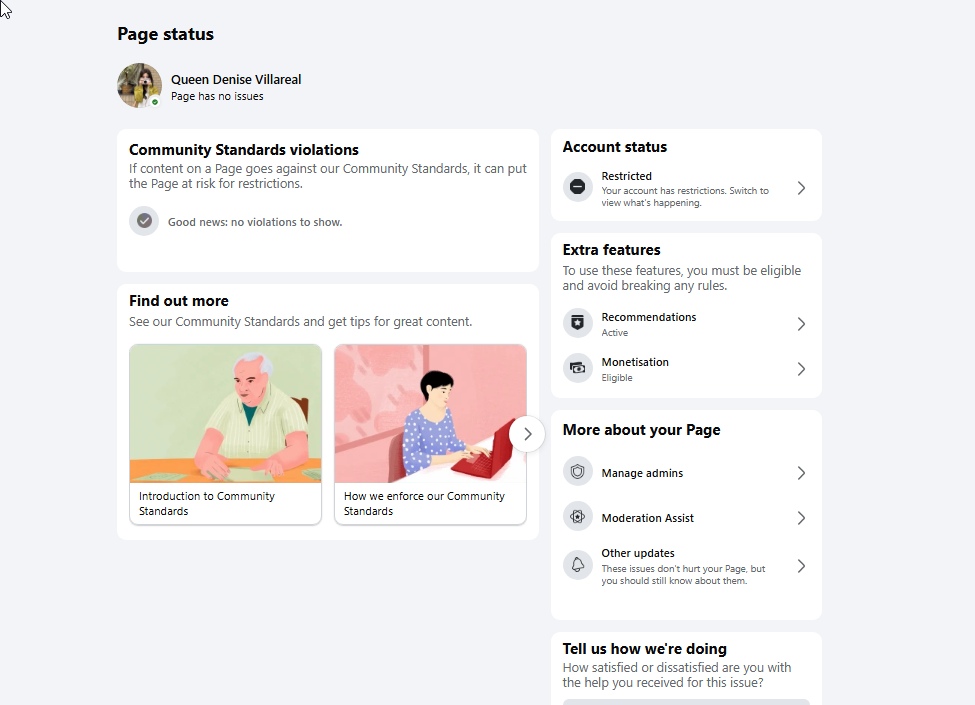Show next Find out more cards
Viewport: 975px width, 705px height.
point(527,434)
